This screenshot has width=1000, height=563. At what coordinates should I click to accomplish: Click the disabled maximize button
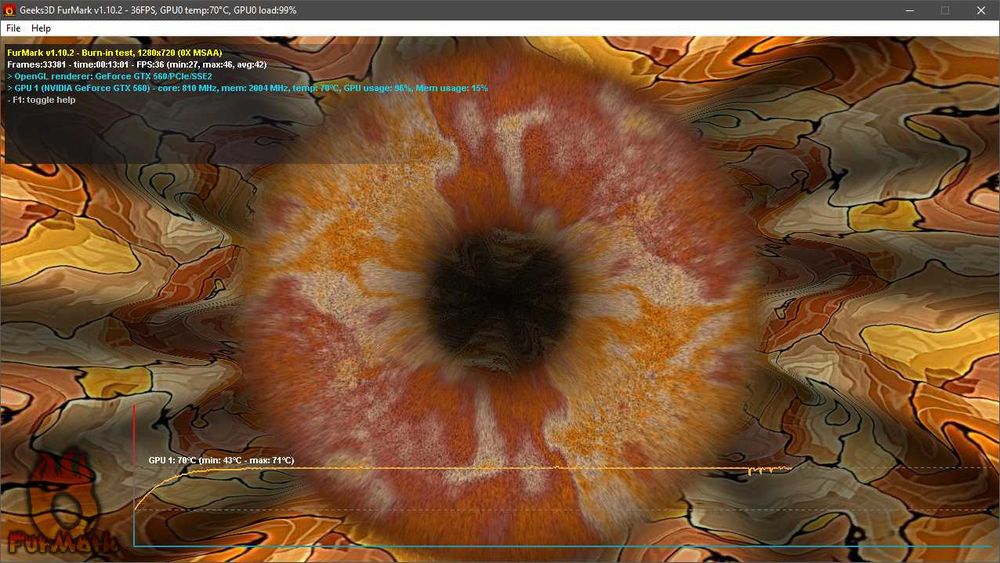click(x=945, y=10)
